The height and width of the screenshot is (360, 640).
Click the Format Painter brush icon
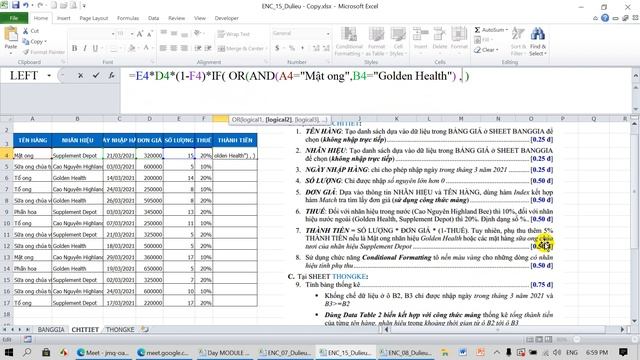click(x=26, y=52)
